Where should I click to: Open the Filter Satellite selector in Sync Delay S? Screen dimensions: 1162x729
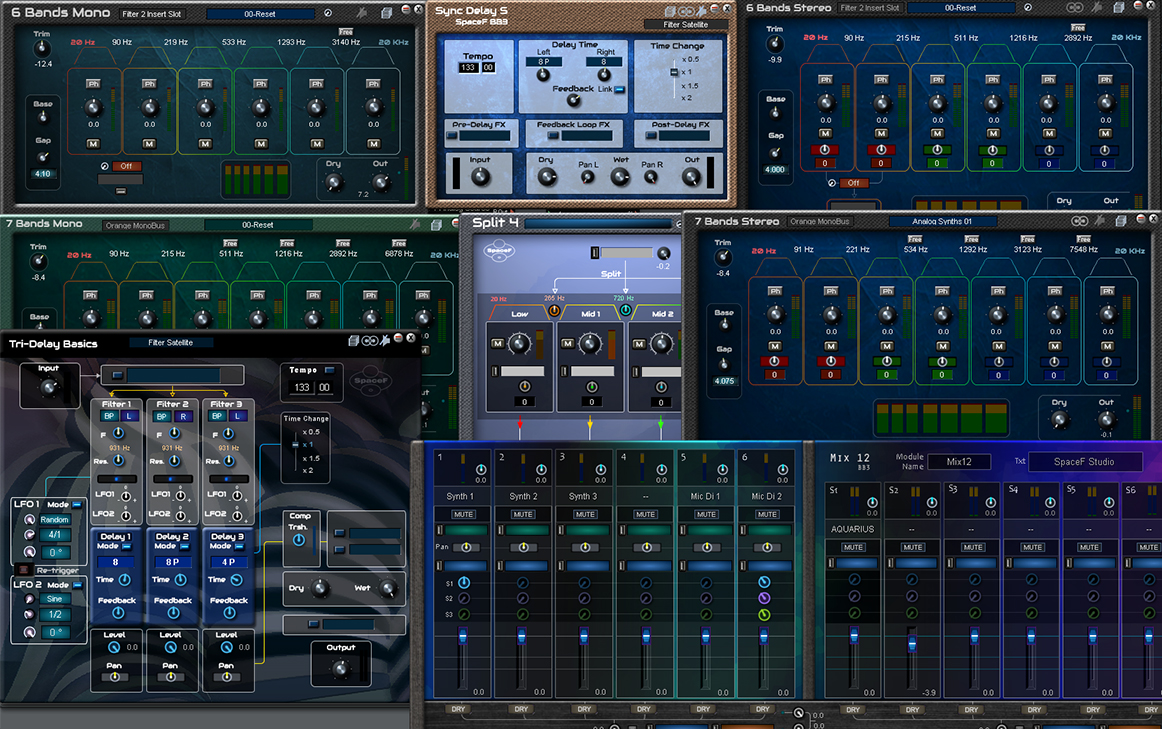point(685,24)
